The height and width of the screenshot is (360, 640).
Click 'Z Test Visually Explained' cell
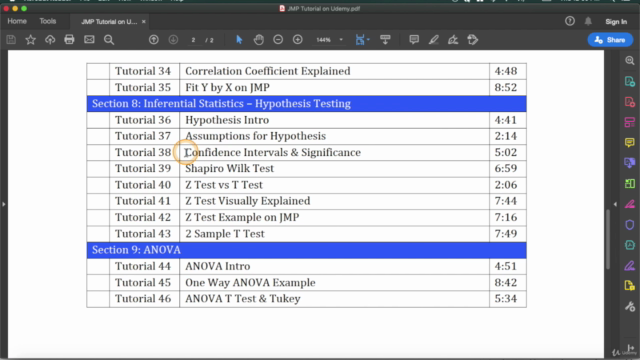(x=334, y=201)
